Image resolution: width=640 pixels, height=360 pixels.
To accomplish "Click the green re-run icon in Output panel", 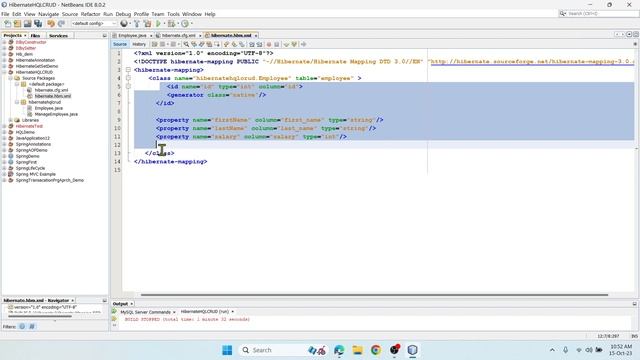I will [x=114, y=312].
